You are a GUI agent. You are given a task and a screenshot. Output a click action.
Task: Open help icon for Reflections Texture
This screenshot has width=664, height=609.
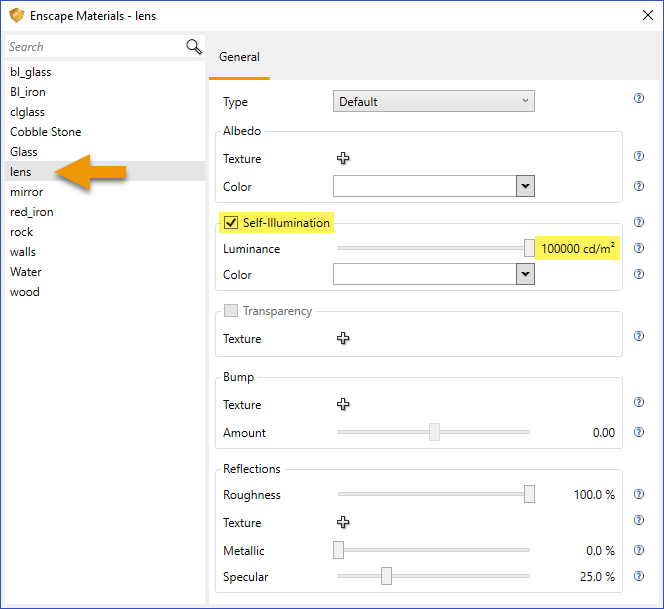[x=639, y=520]
